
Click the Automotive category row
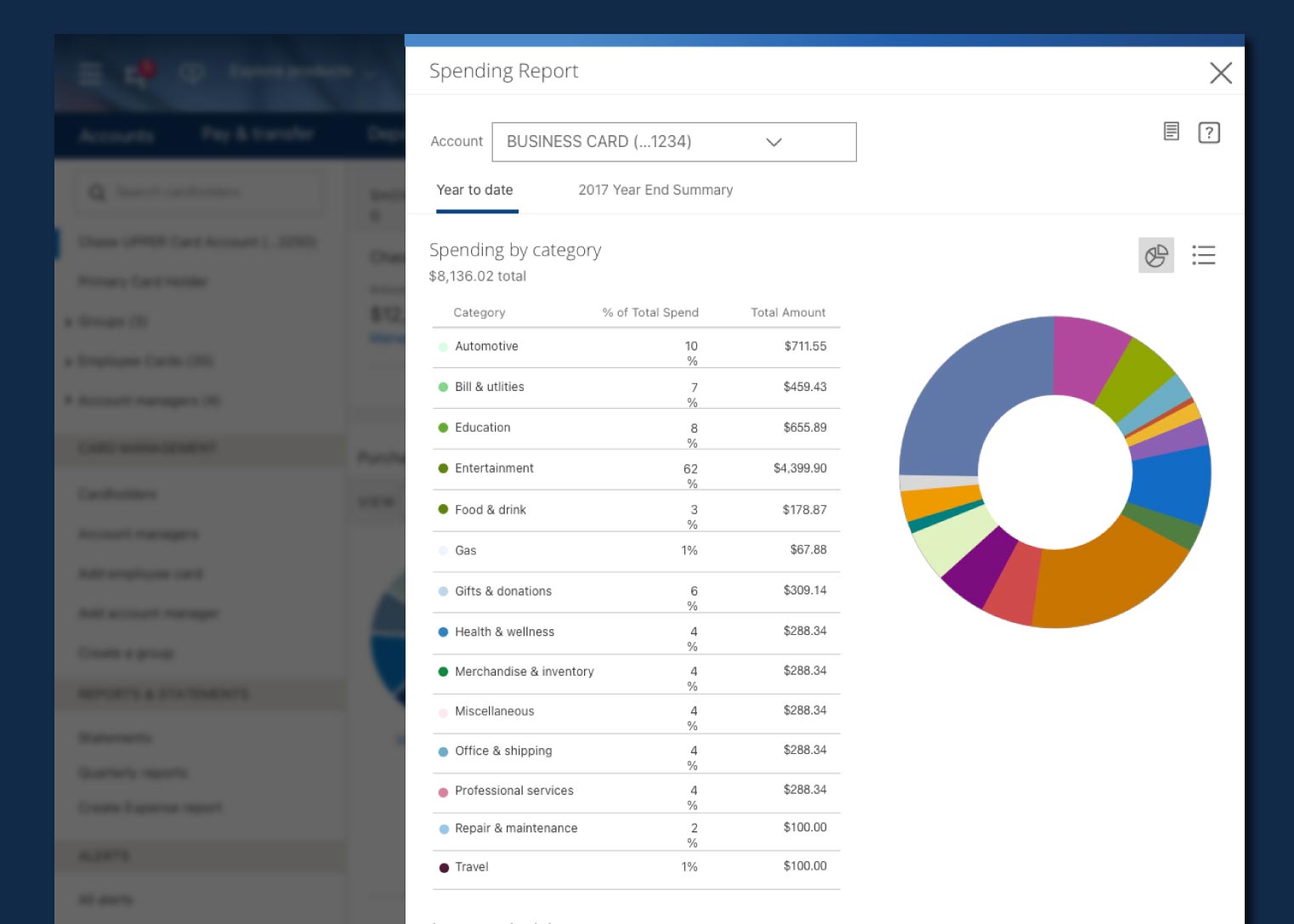click(636, 348)
